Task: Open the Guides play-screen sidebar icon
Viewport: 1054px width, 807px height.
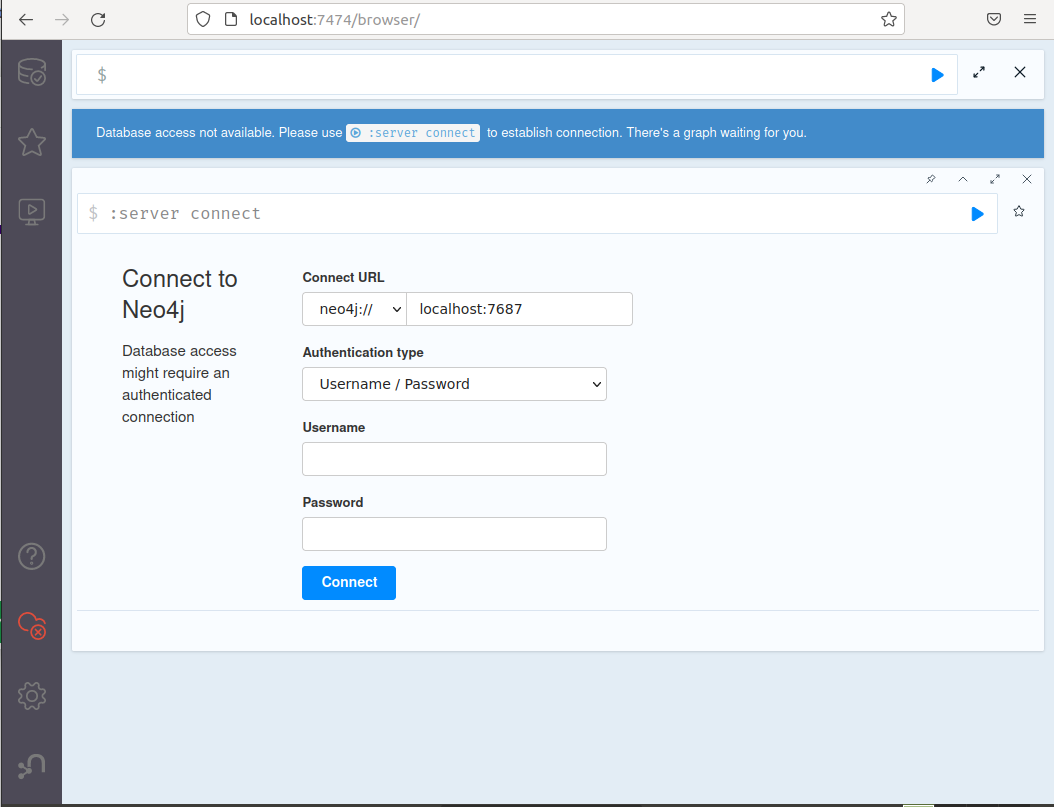Action: [x=32, y=212]
